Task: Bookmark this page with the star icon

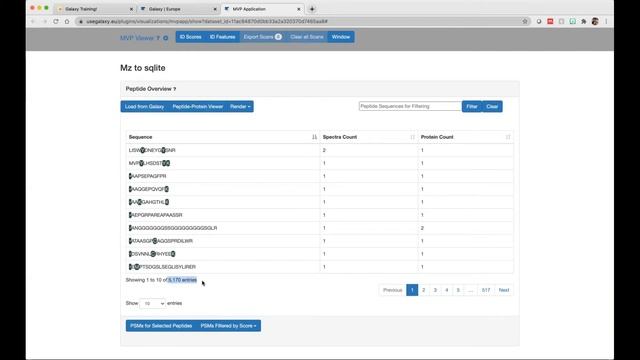Action: tap(525, 21)
